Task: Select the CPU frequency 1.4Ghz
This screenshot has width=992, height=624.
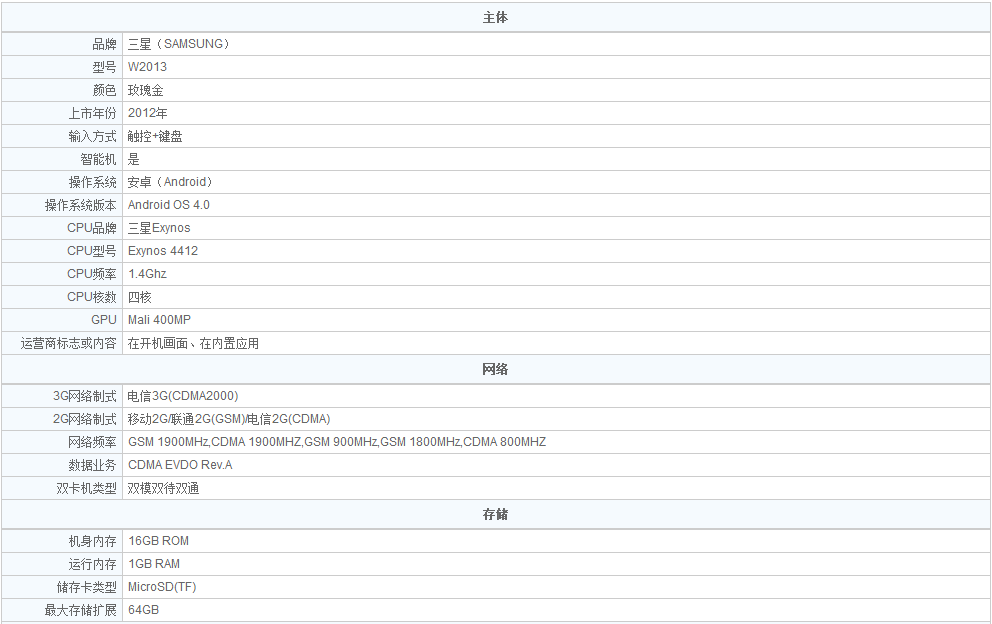Action: pos(147,274)
